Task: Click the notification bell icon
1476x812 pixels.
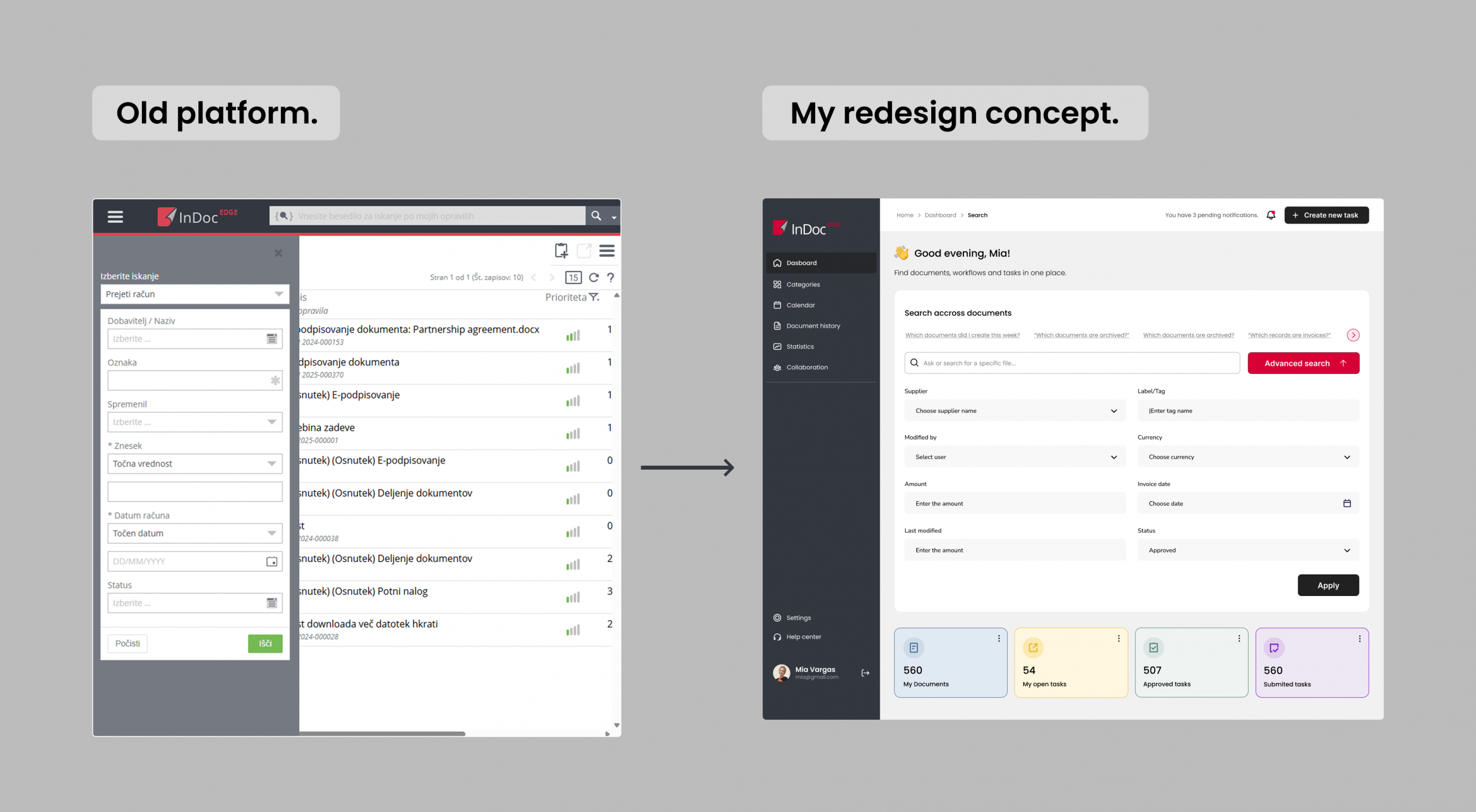Action: [1271, 215]
